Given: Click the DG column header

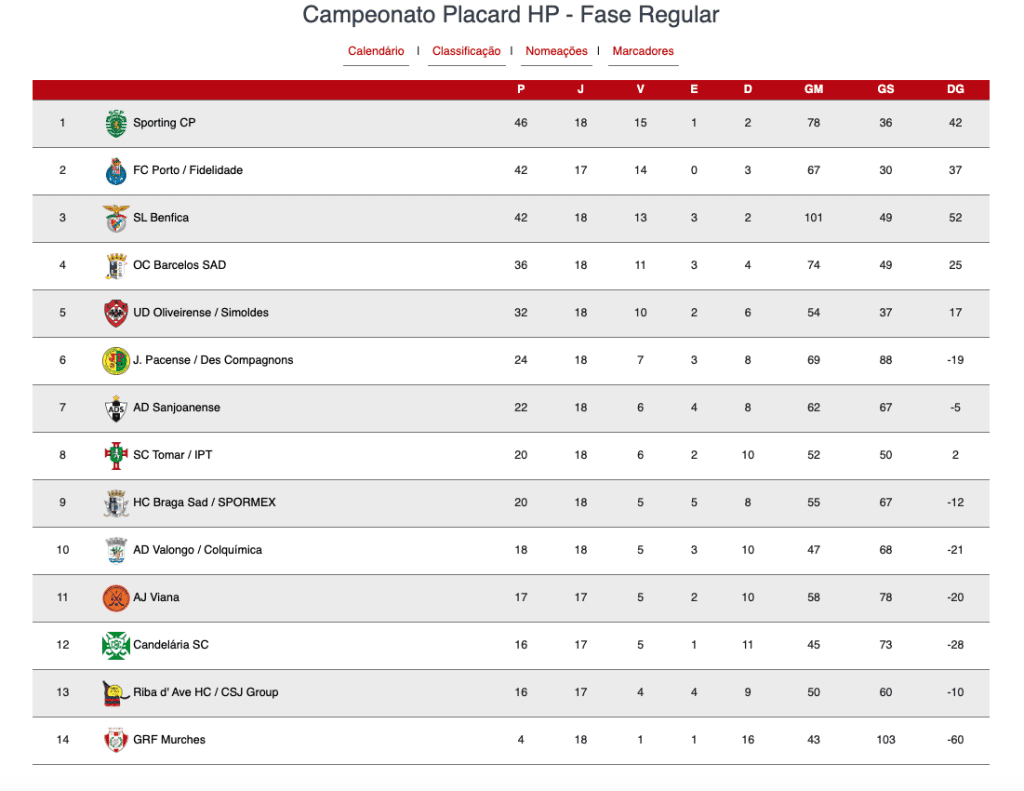Looking at the screenshot, I should coord(955,89).
